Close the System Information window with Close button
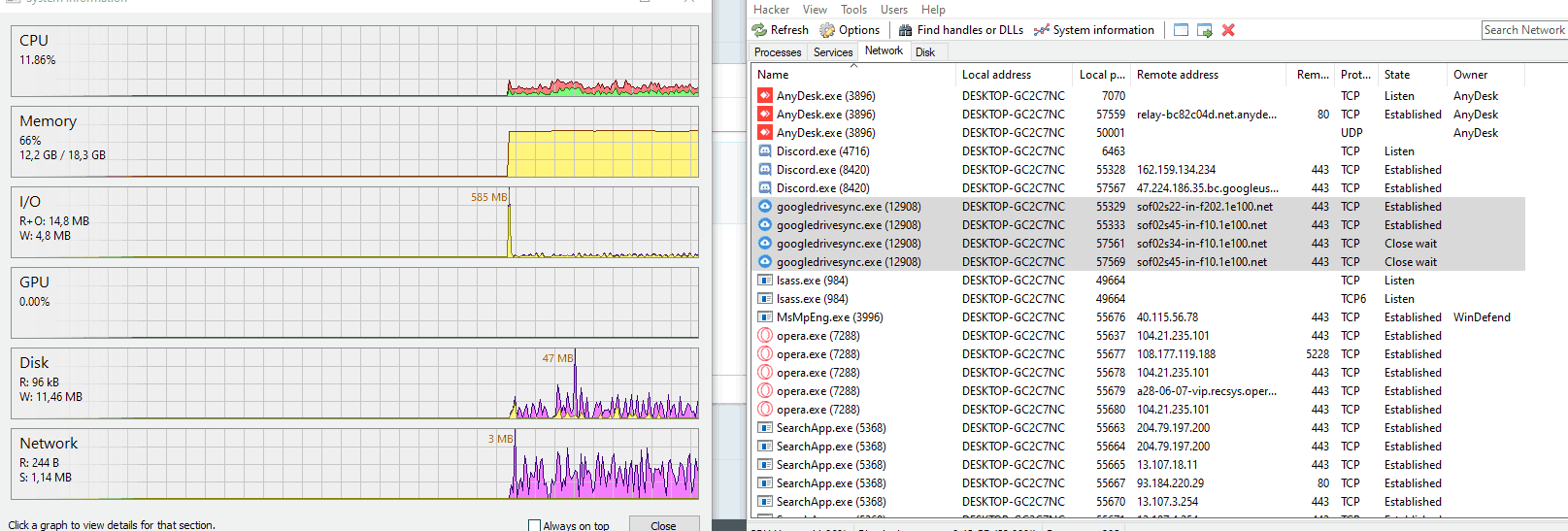The height and width of the screenshot is (531, 1568). [663, 525]
